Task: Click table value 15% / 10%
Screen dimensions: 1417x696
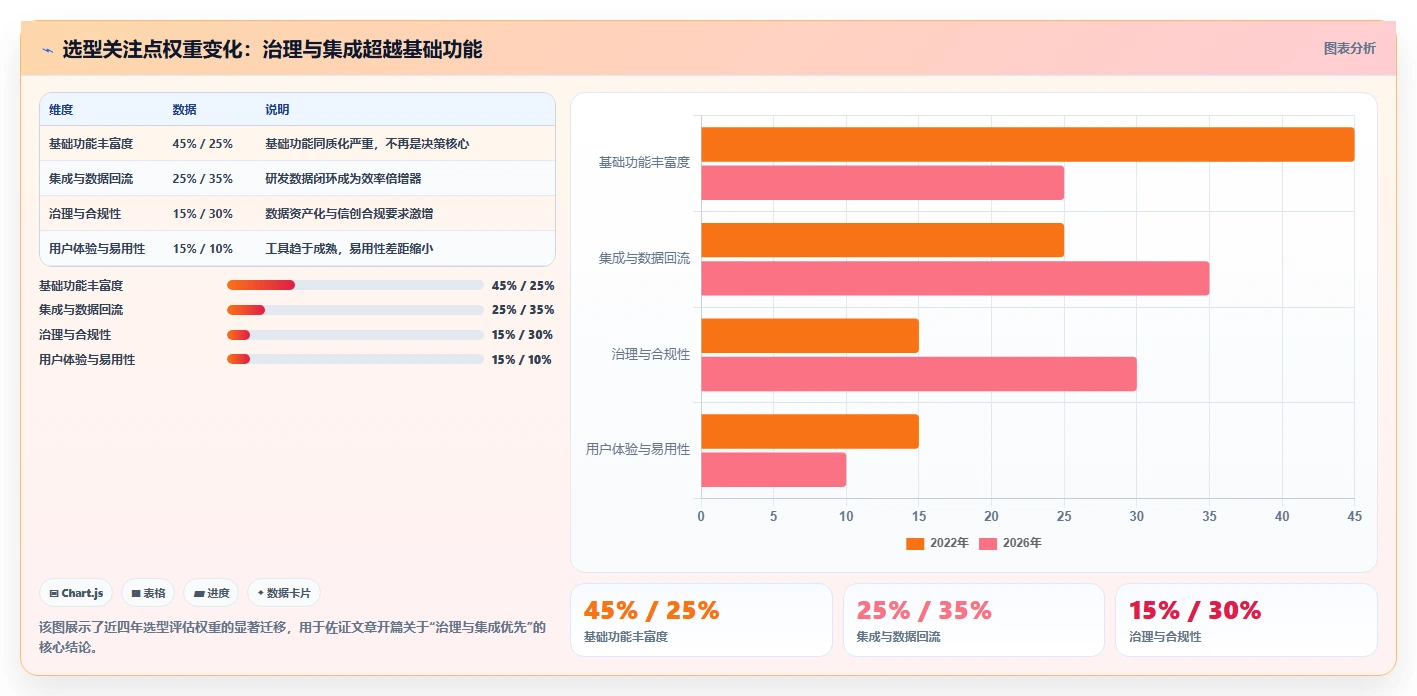Action: 203,248
